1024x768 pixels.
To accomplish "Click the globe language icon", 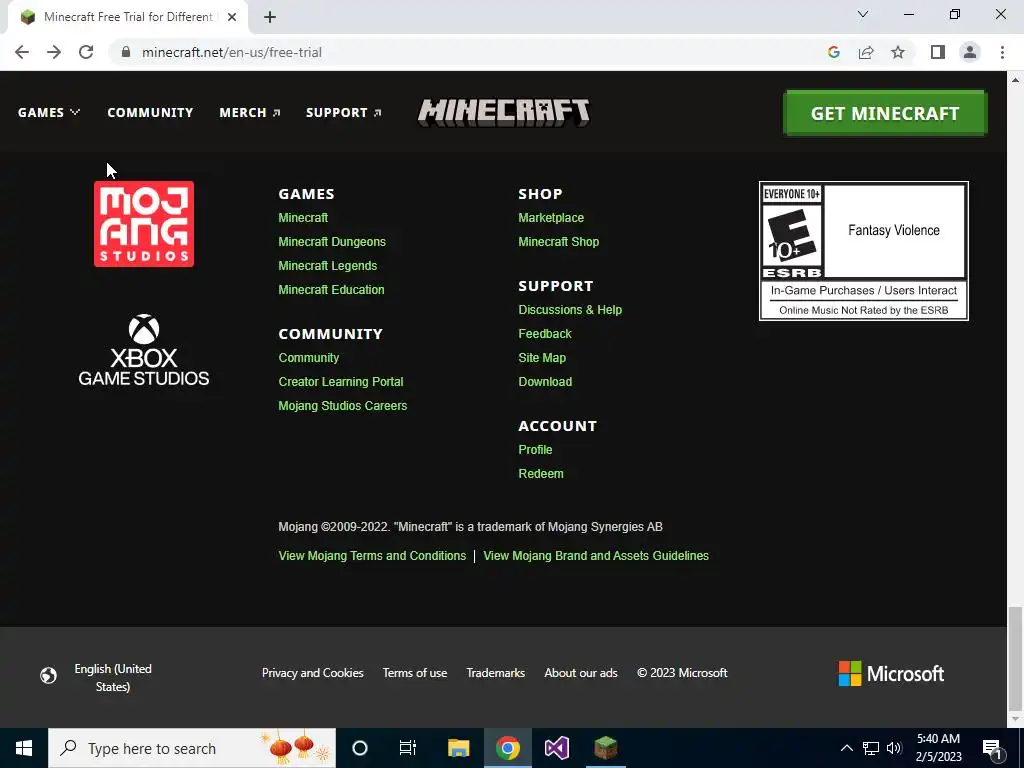I will (x=48, y=675).
